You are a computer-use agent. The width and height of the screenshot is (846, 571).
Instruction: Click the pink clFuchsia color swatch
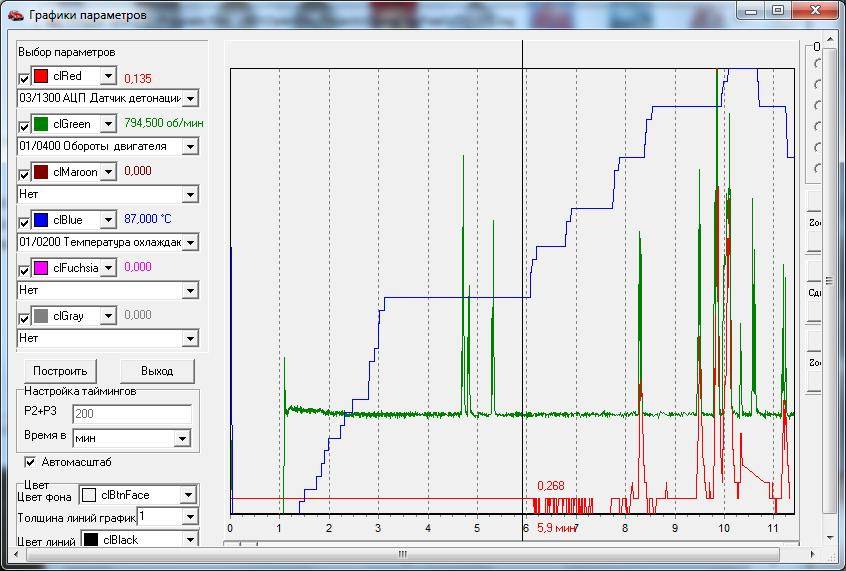pos(41,268)
